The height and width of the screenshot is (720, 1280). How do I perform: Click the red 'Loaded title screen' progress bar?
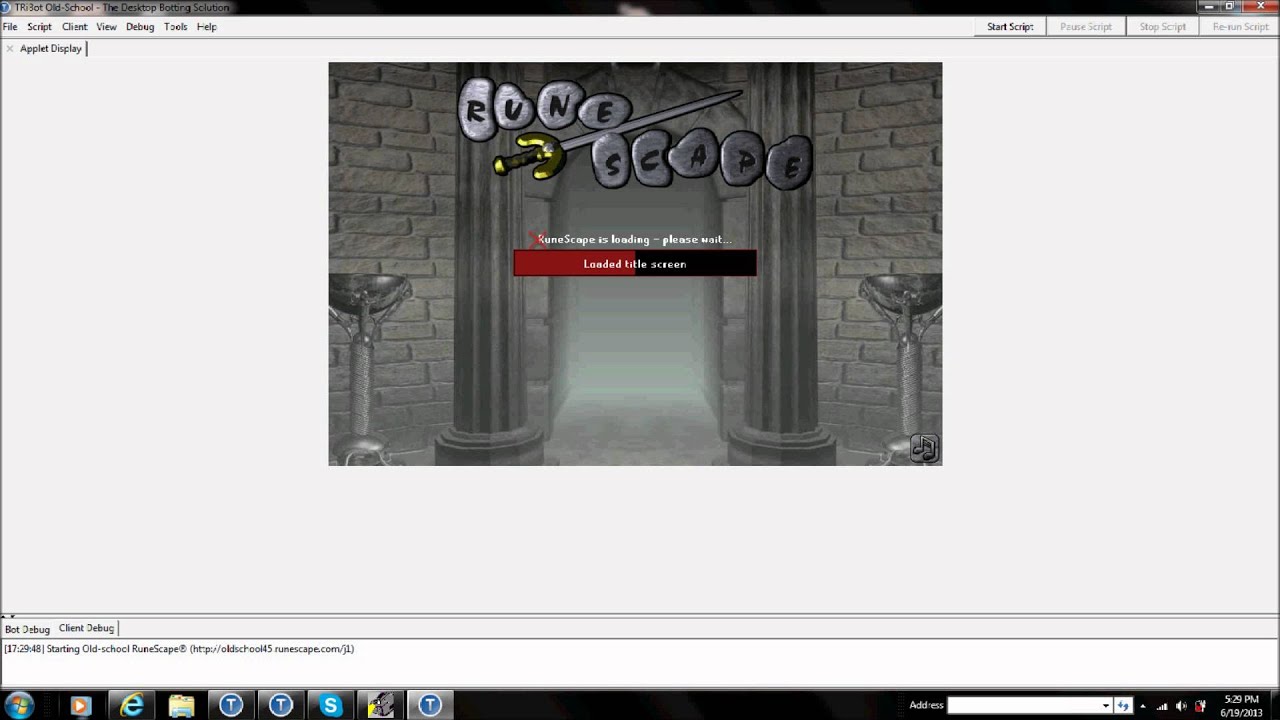point(635,264)
